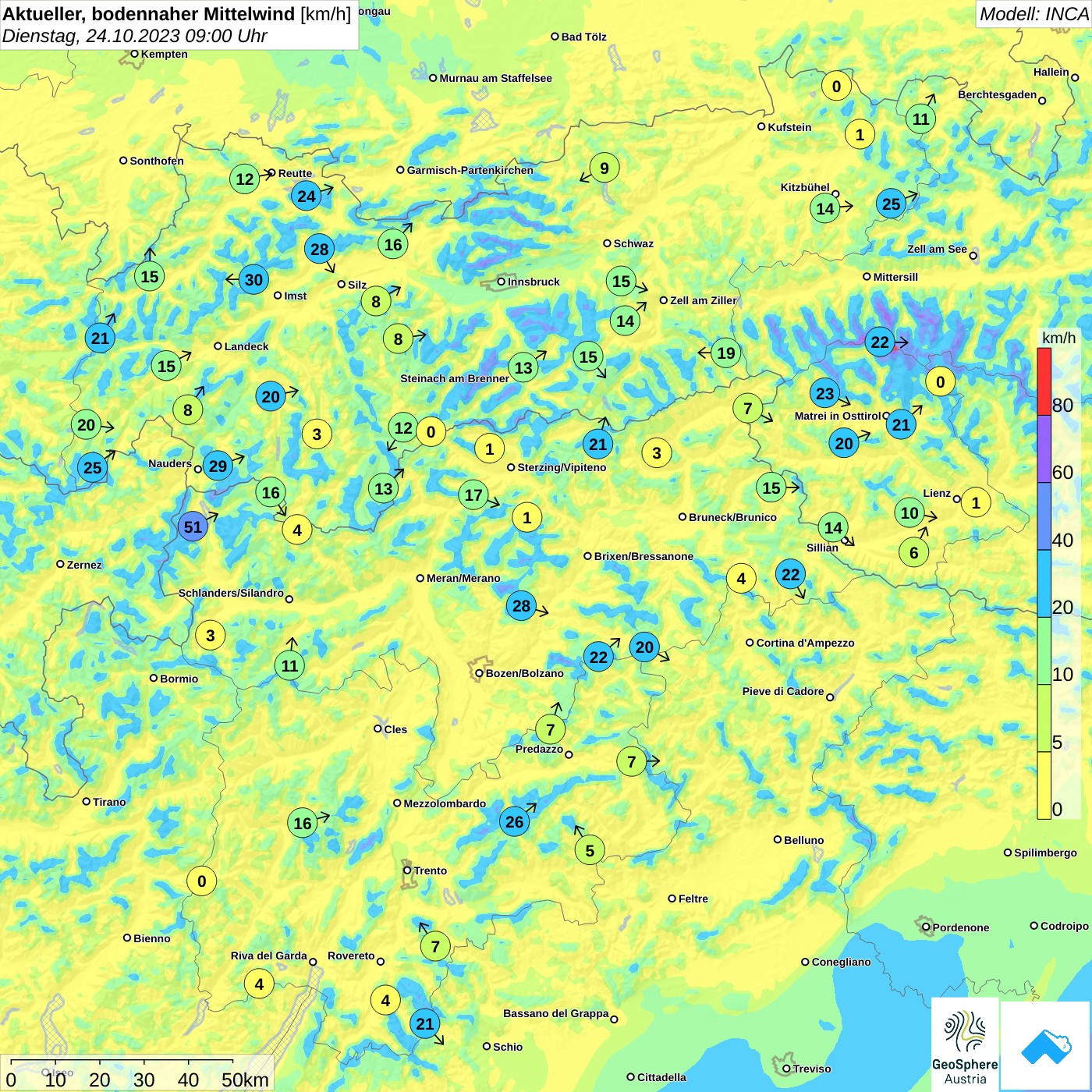Click station marker 1 beside Lienz
The height and width of the screenshot is (1092, 1092).
click(x=975, y=502)
